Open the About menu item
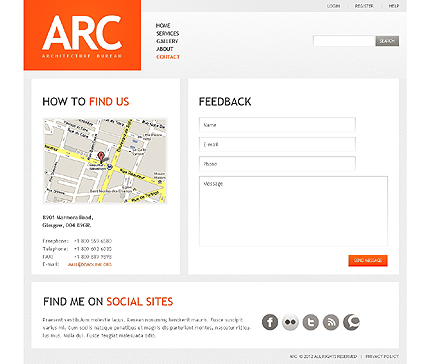The image size is (430, 364). [165, 49]
